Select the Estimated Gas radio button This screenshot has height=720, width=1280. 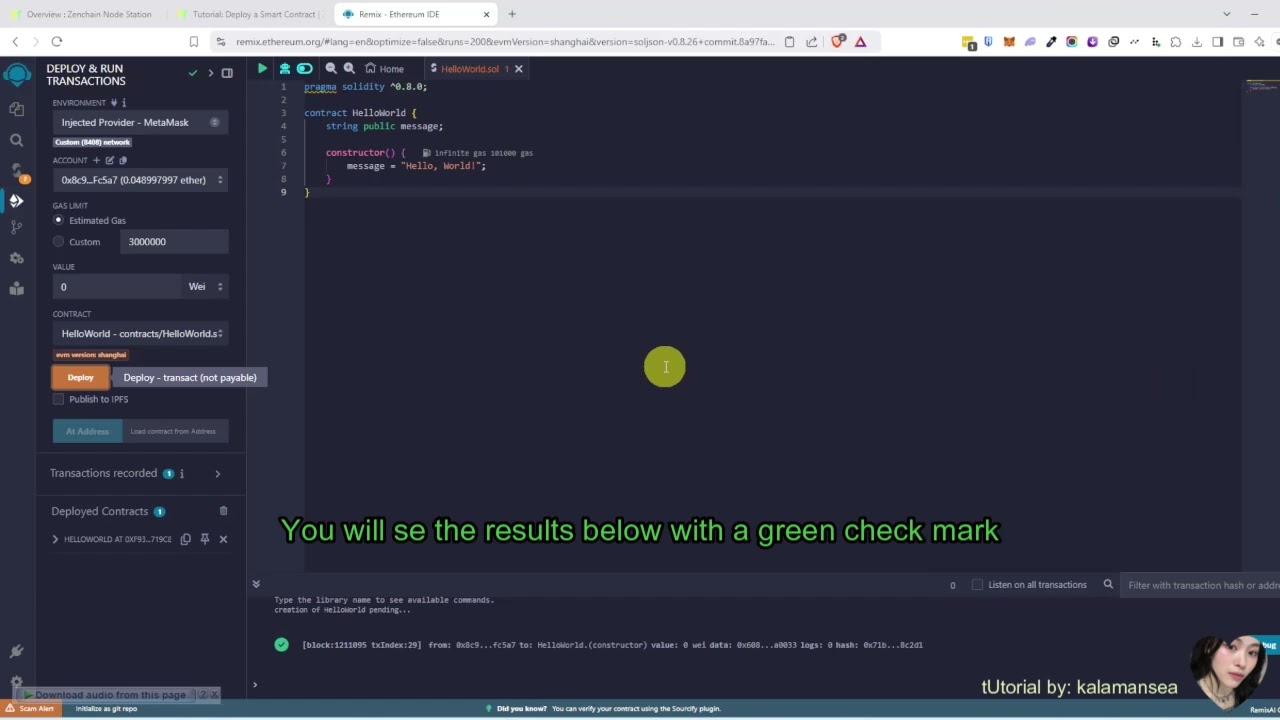click(58, 220)
